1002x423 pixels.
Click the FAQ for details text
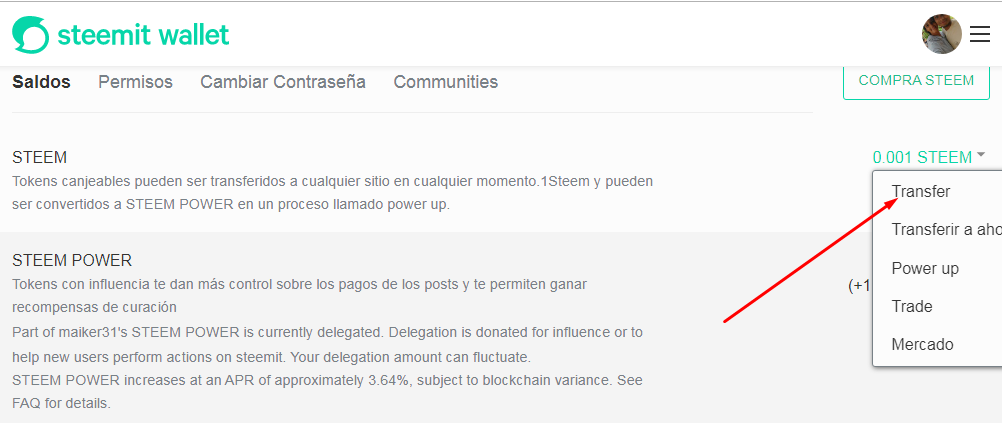point(61,403)
